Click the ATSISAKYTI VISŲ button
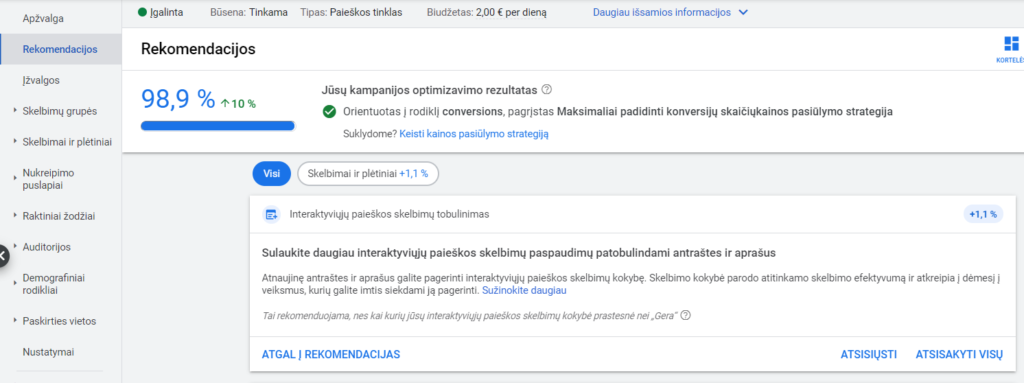This screenshot has width=1024, height=383. (959, 354)
